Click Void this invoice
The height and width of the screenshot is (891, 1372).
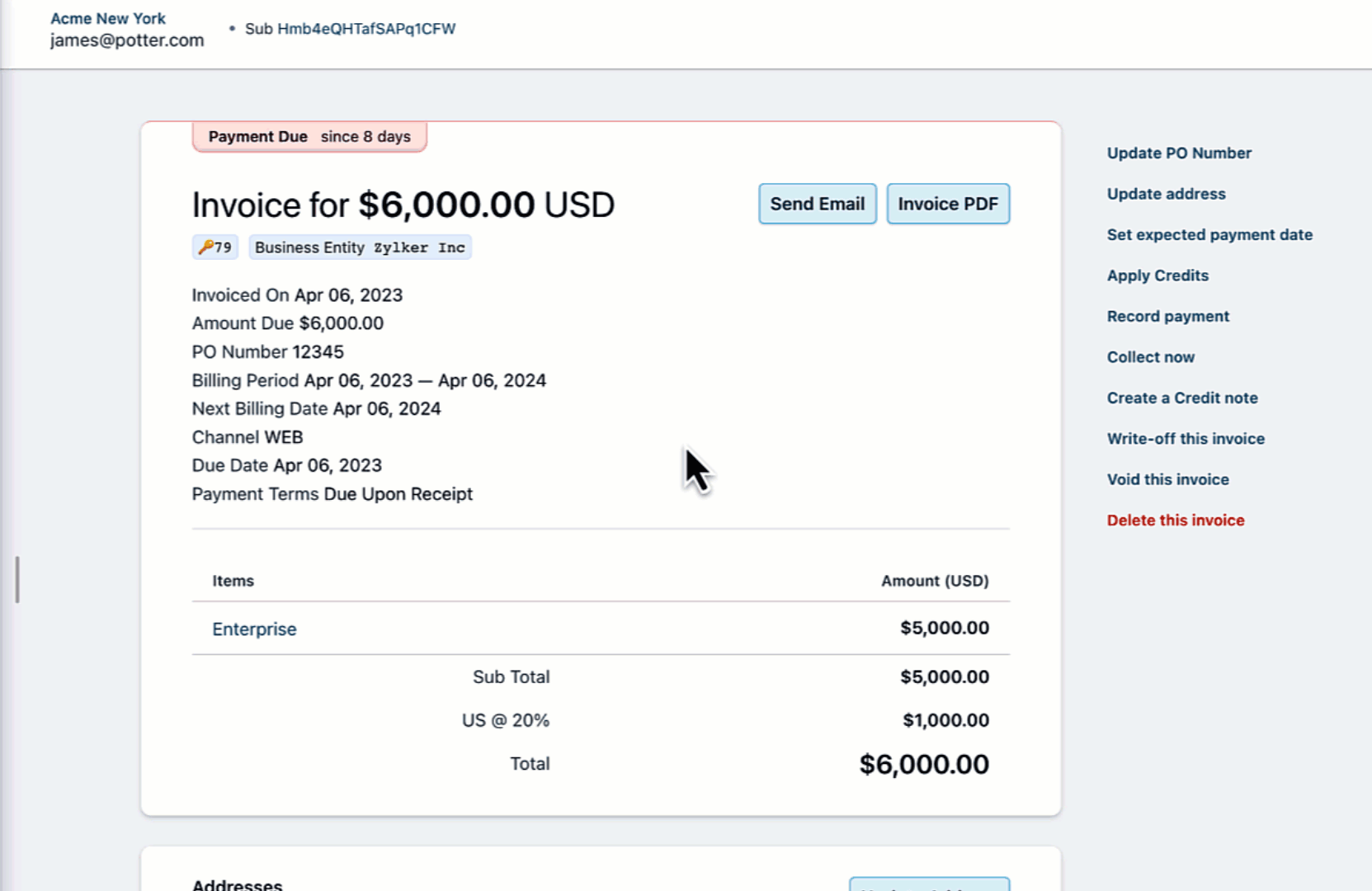click(x=1167, y=480)
